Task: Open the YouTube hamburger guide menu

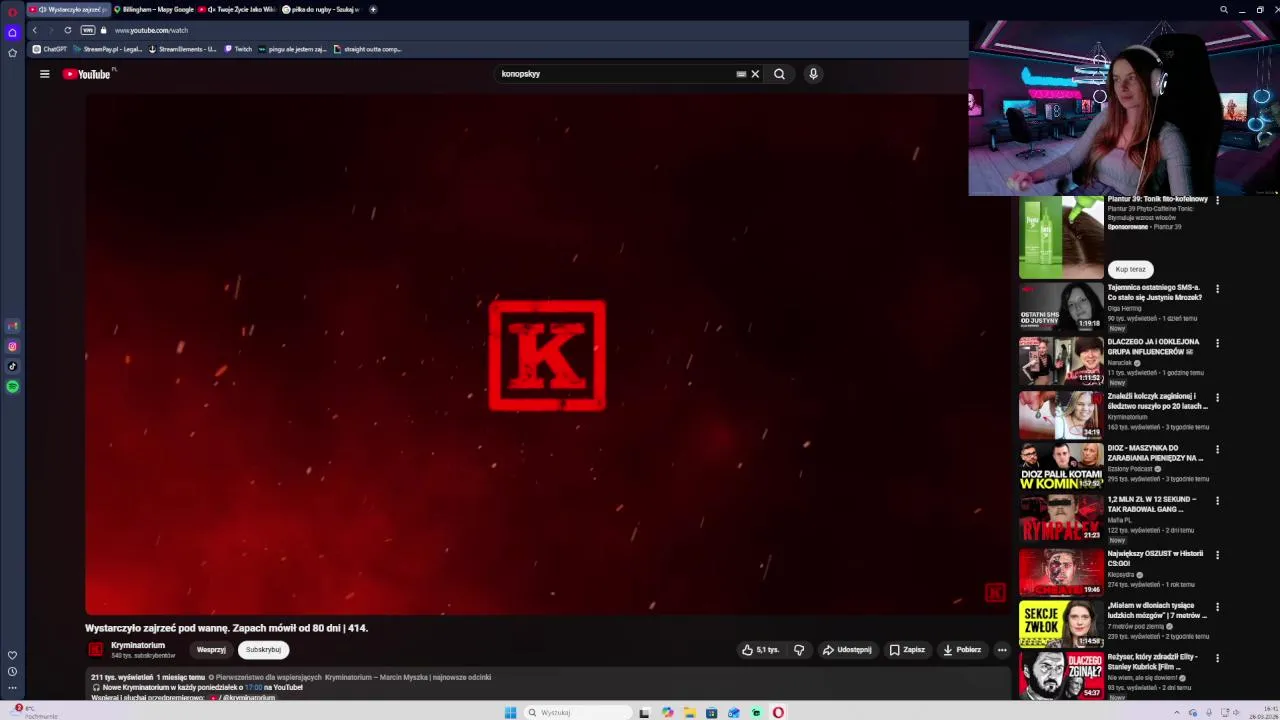Action: tap(44, 74)
